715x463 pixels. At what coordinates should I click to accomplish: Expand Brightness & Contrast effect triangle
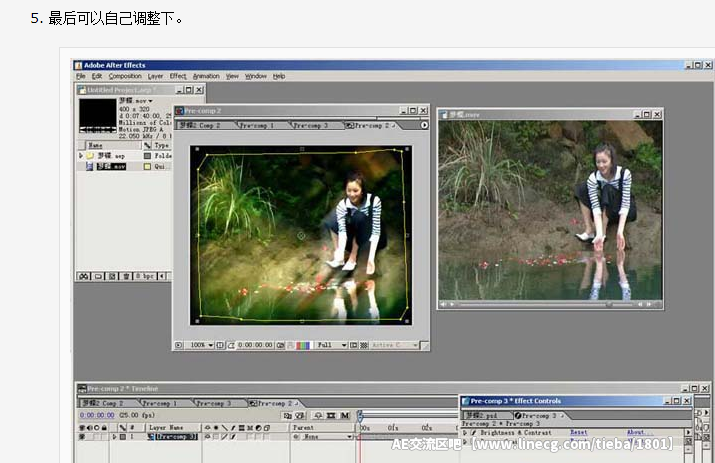tap(465, 433)
